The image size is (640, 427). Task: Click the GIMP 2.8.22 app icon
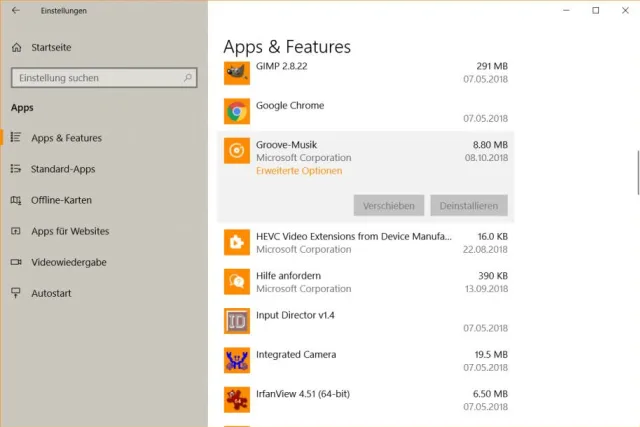click(237, 72)
